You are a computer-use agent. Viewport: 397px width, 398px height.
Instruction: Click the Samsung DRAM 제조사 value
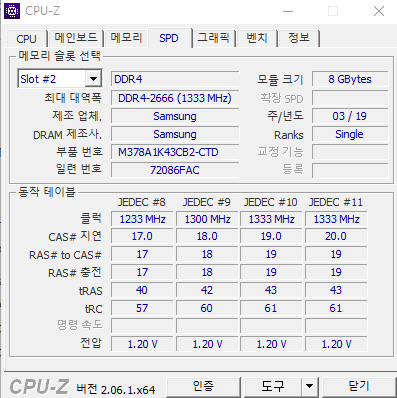tap(175, 134)
